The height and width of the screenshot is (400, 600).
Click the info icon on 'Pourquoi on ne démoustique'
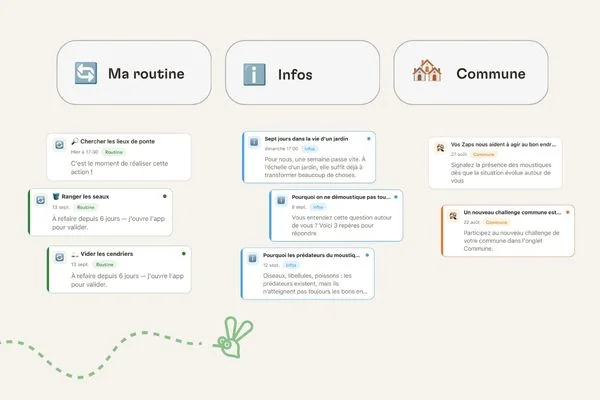(x=281, y=201)
